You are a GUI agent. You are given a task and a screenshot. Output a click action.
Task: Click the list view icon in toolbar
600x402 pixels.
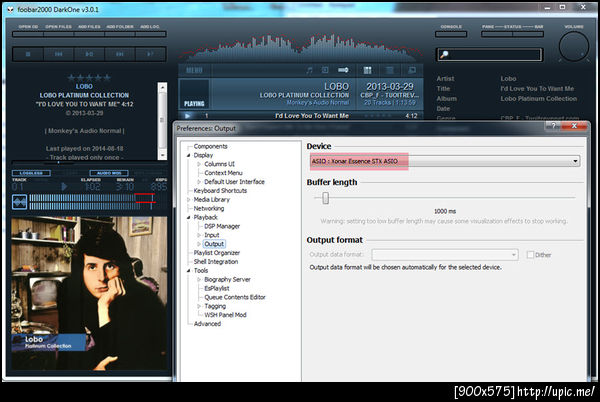pos(390,70)
